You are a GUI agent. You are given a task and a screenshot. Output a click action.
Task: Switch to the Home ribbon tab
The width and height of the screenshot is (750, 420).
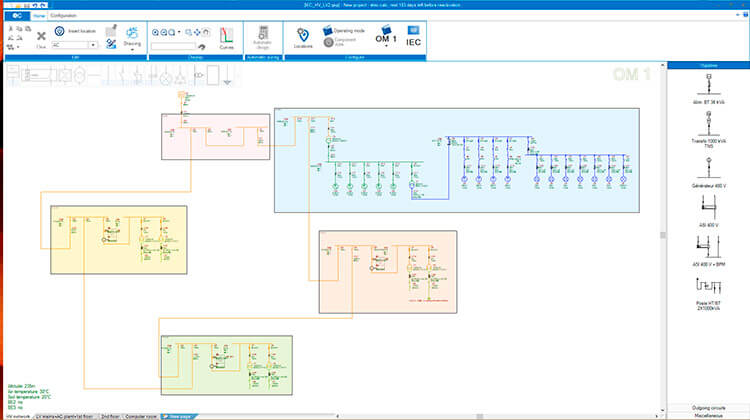[x=39, y=16]
